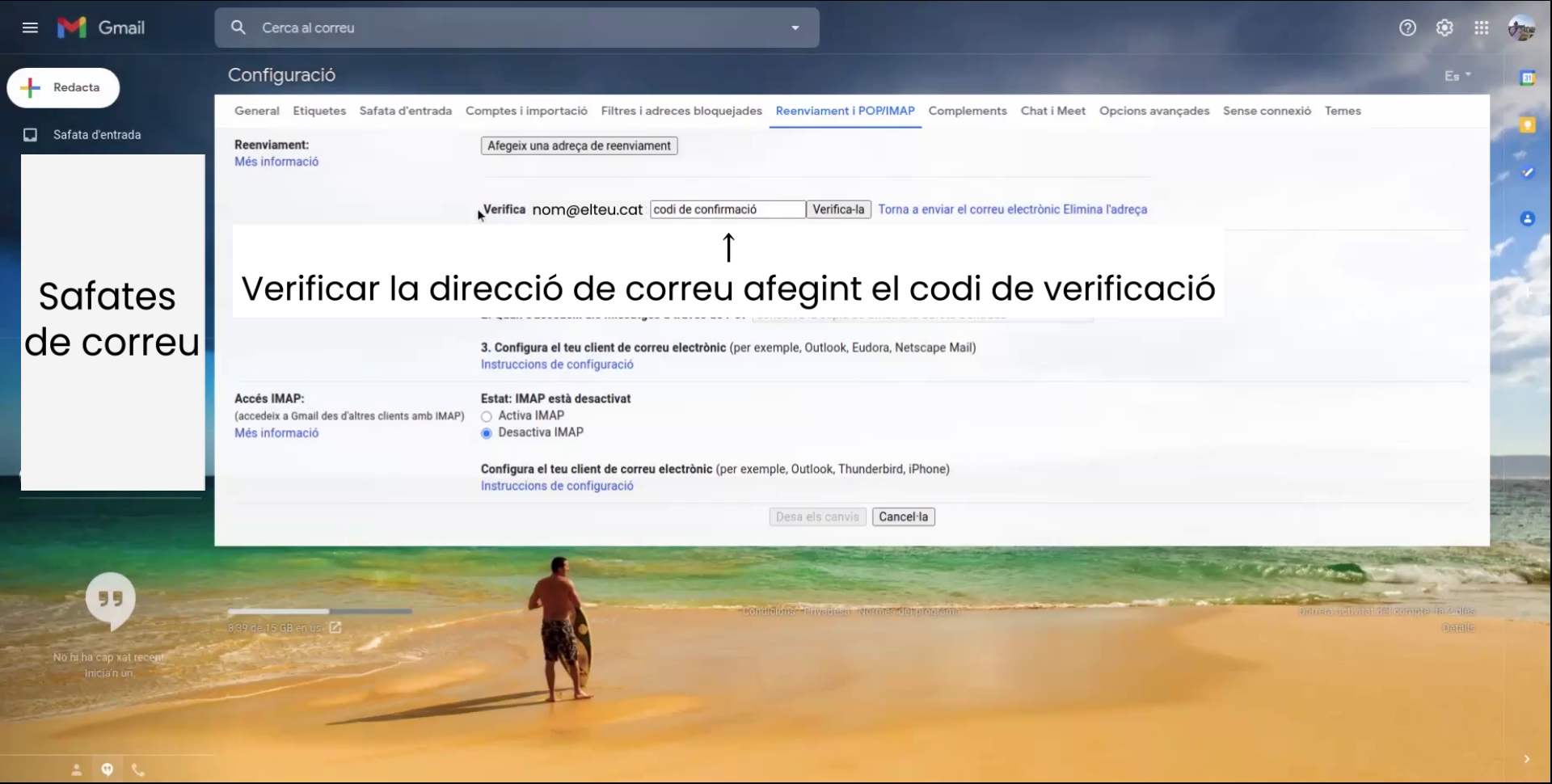Open the Support help icon
1552x784 pixels.
coord(1407,27)
